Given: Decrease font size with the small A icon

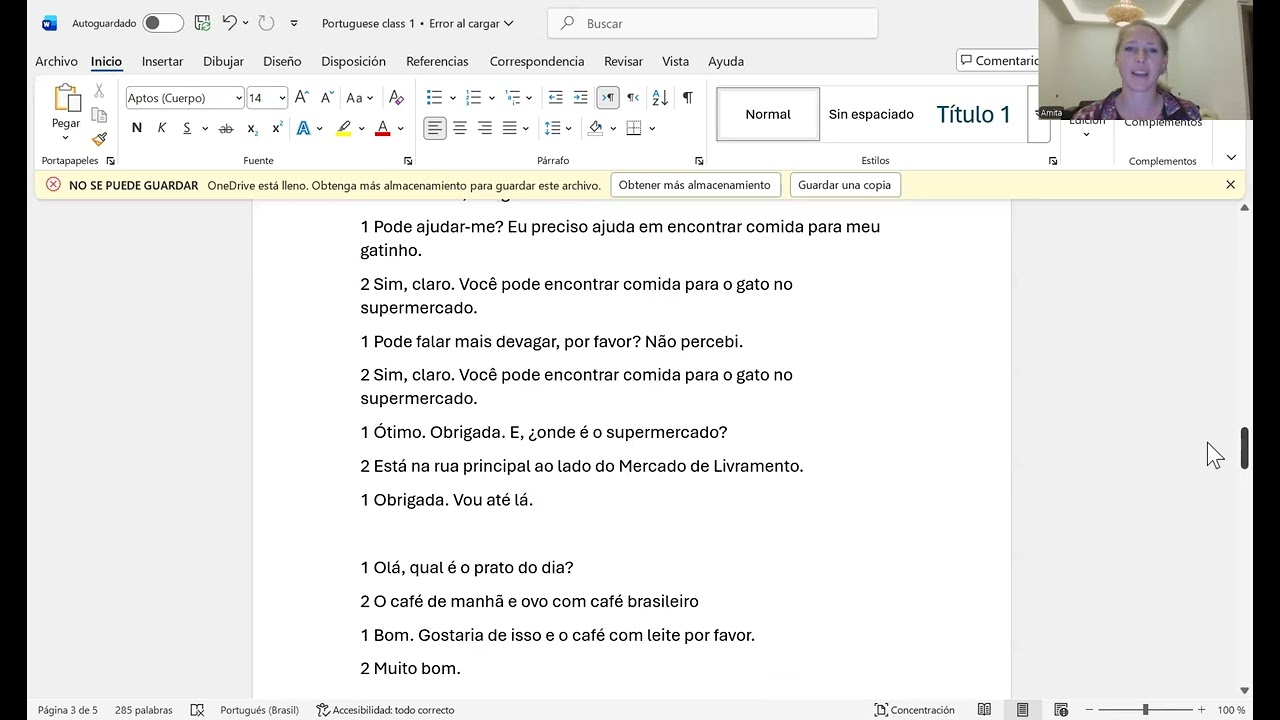Looking at the screenshot, I should tap(327, 98).
